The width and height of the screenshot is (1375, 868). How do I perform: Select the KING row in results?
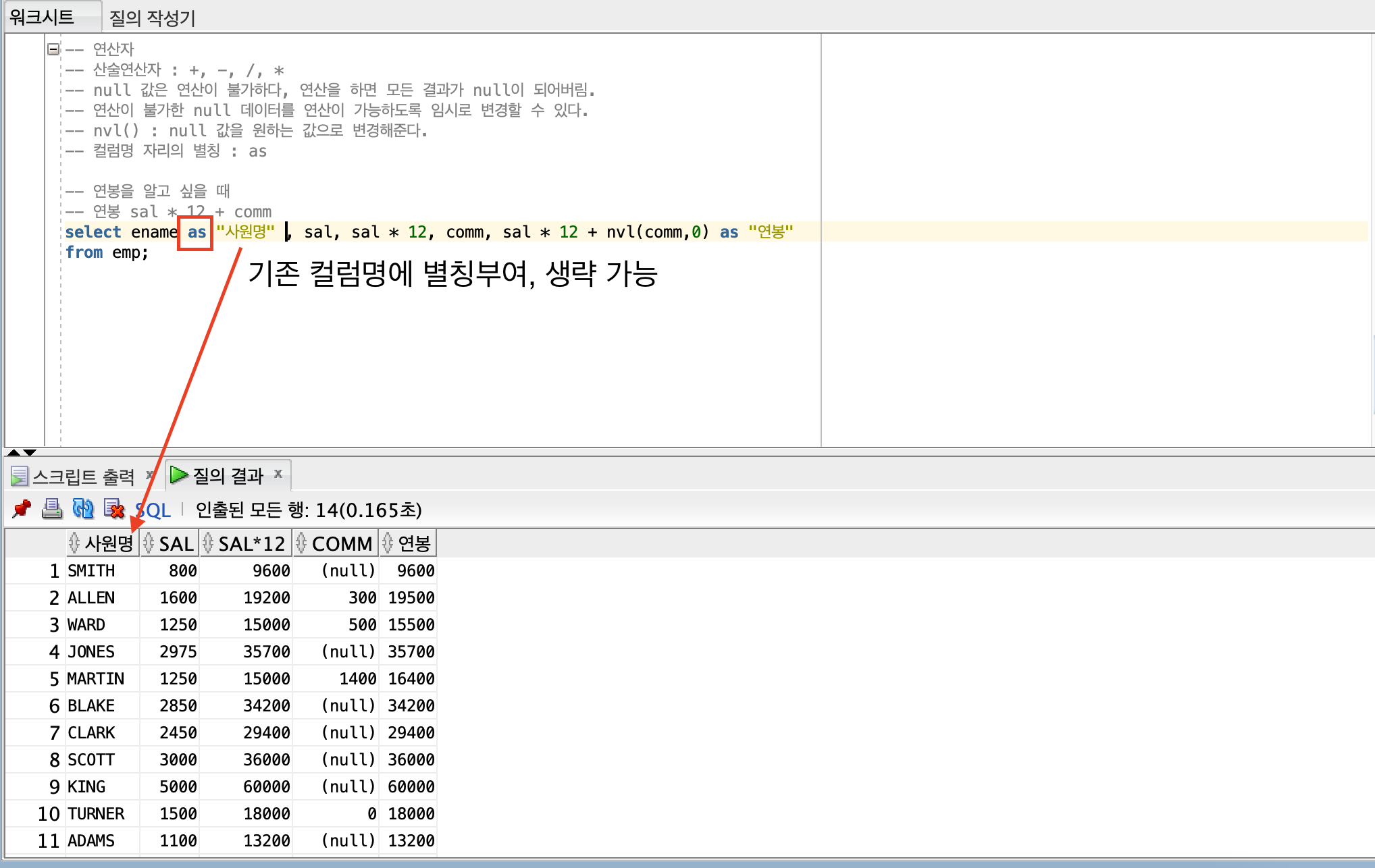86,787
